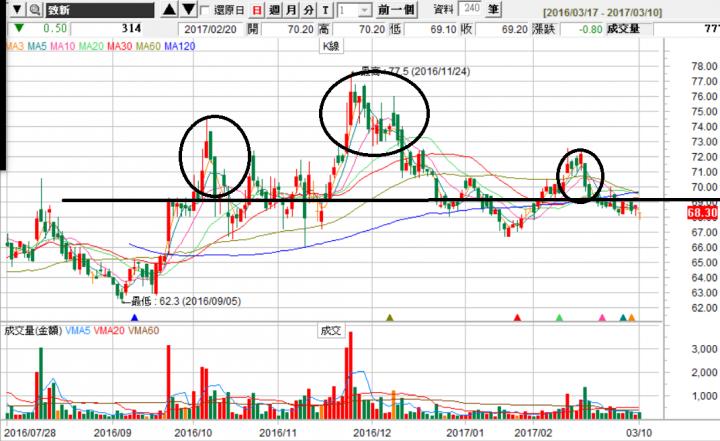Click the VMA60 volume average legend
The image size is (720, 441).
(143, 331)
